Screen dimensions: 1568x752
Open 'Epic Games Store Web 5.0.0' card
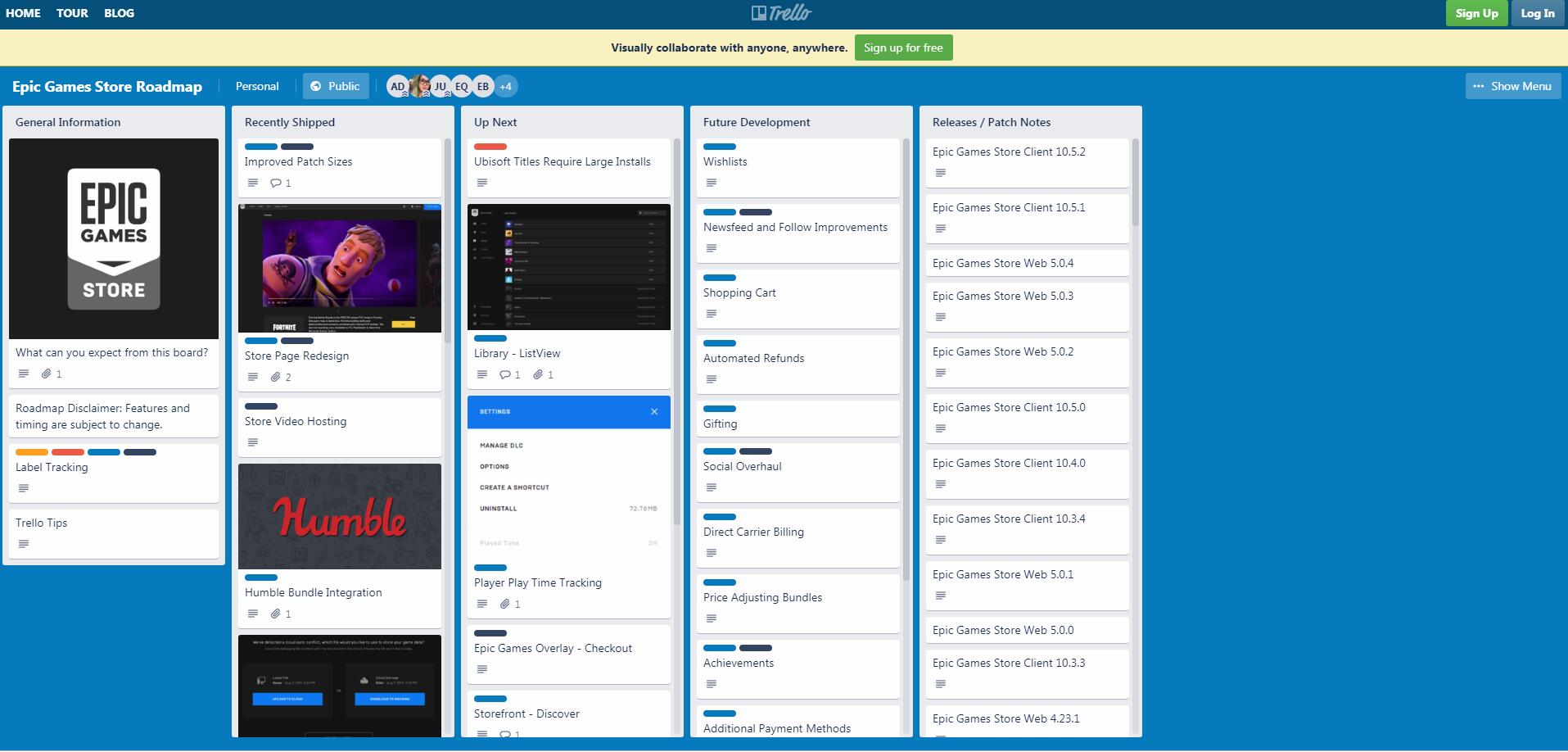pyautogui.click(x=1028, y=630)
